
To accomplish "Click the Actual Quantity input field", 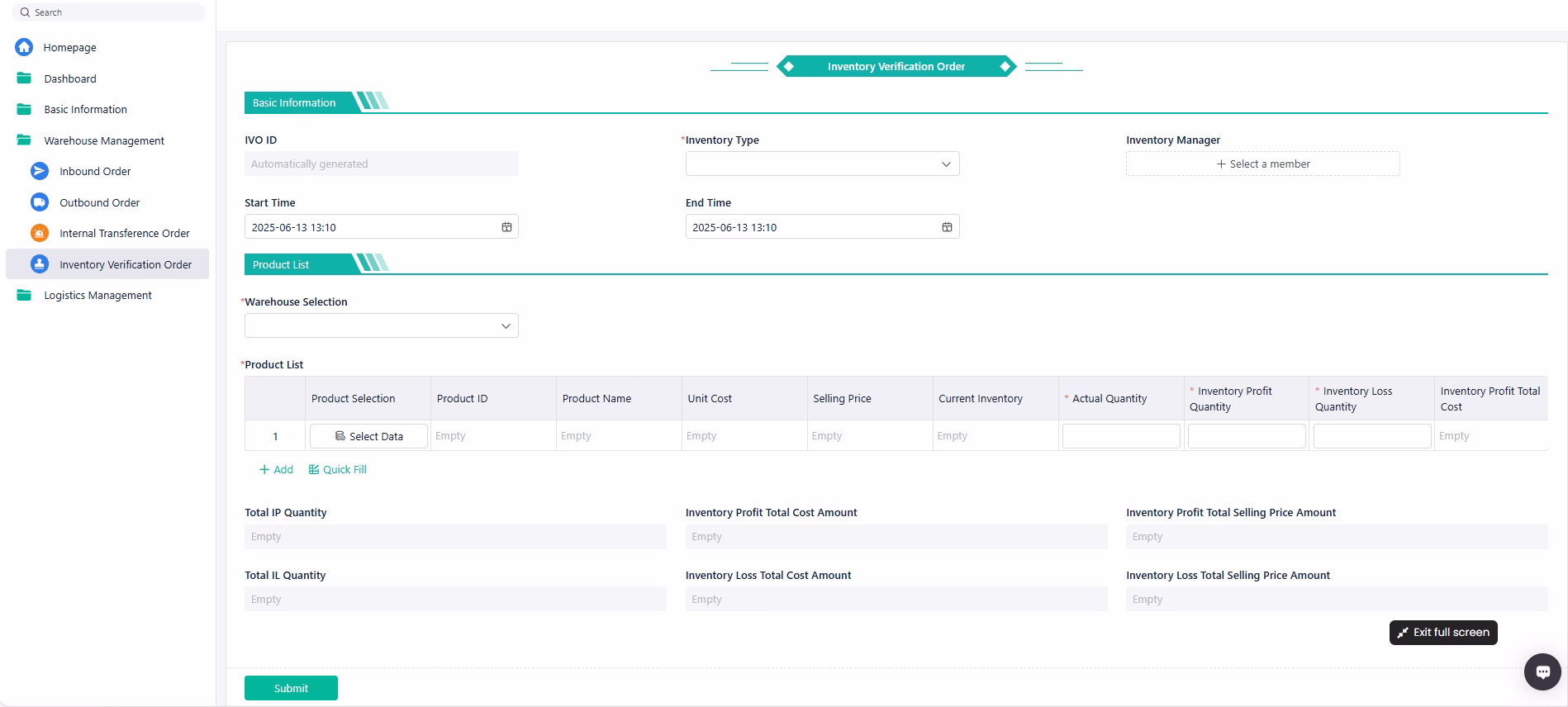I will (1120, 436).
